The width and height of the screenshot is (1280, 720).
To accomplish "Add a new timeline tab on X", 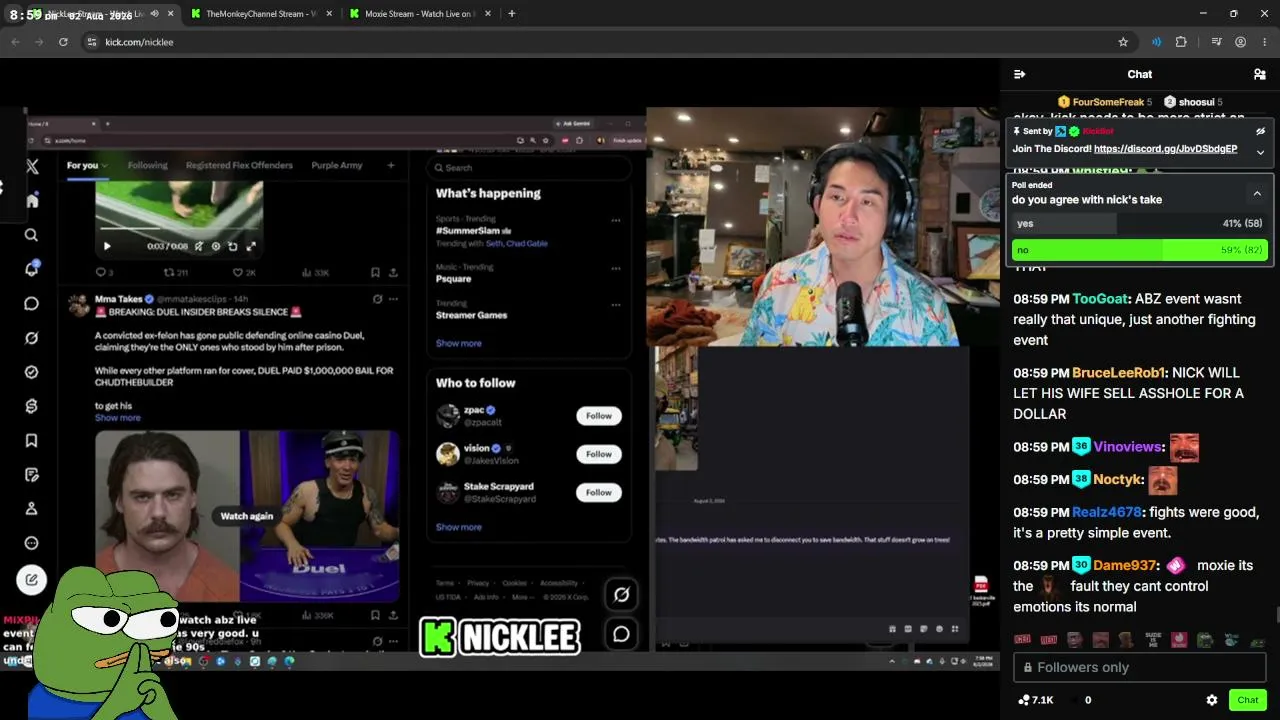I will pos(391,165).
